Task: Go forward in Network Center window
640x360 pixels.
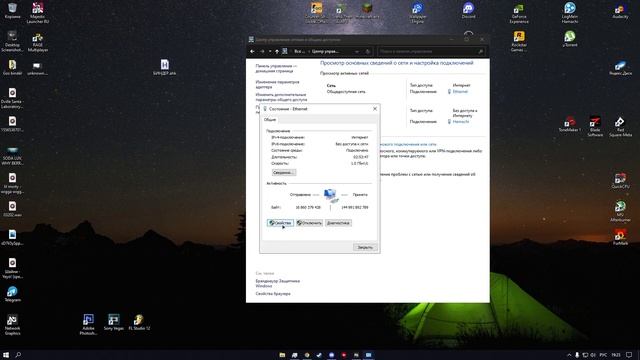Action: 262,51
